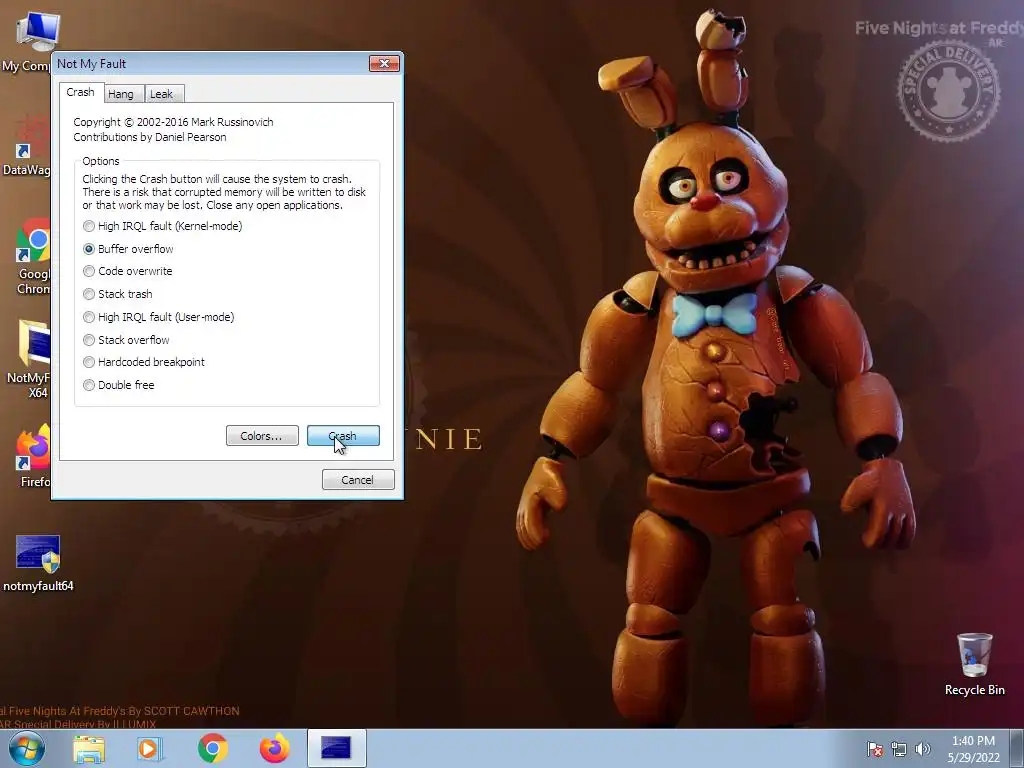Close the Not My Fault window
The height and width of the screenshot is (768, 1024).
coord(384,63)
